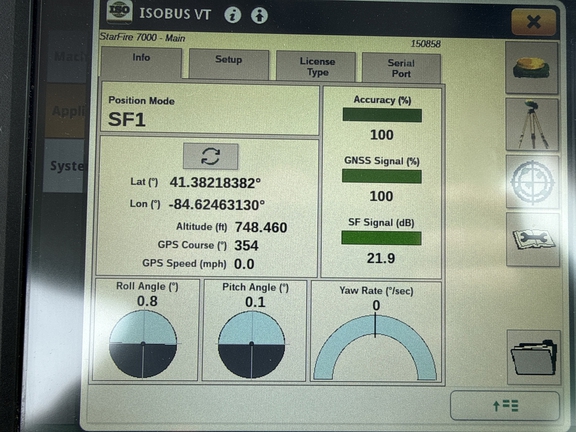This screenshot has height=432, width=576.
Task: Select the Accuracy percent bar
Action: (382, 115)
